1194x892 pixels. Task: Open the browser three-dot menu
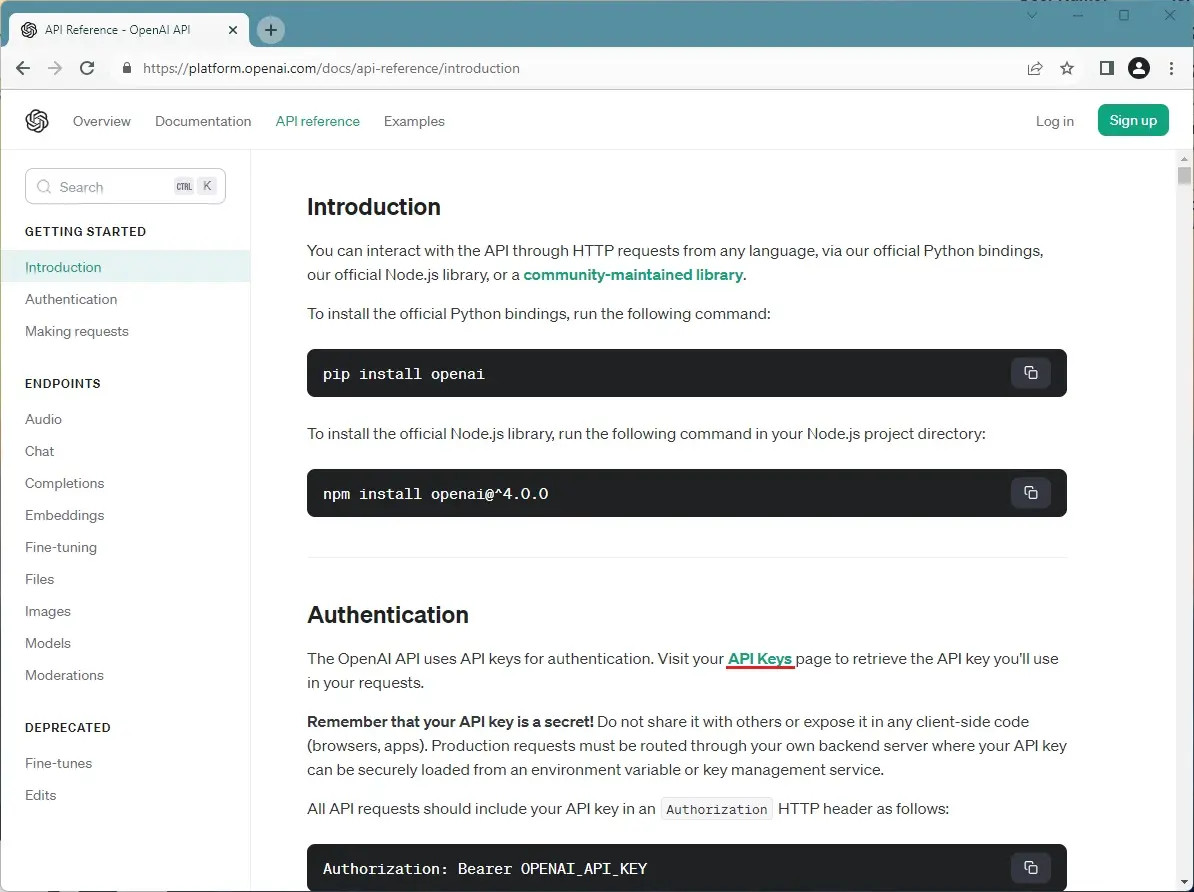pyautogui.click(x=1171, y=69)
